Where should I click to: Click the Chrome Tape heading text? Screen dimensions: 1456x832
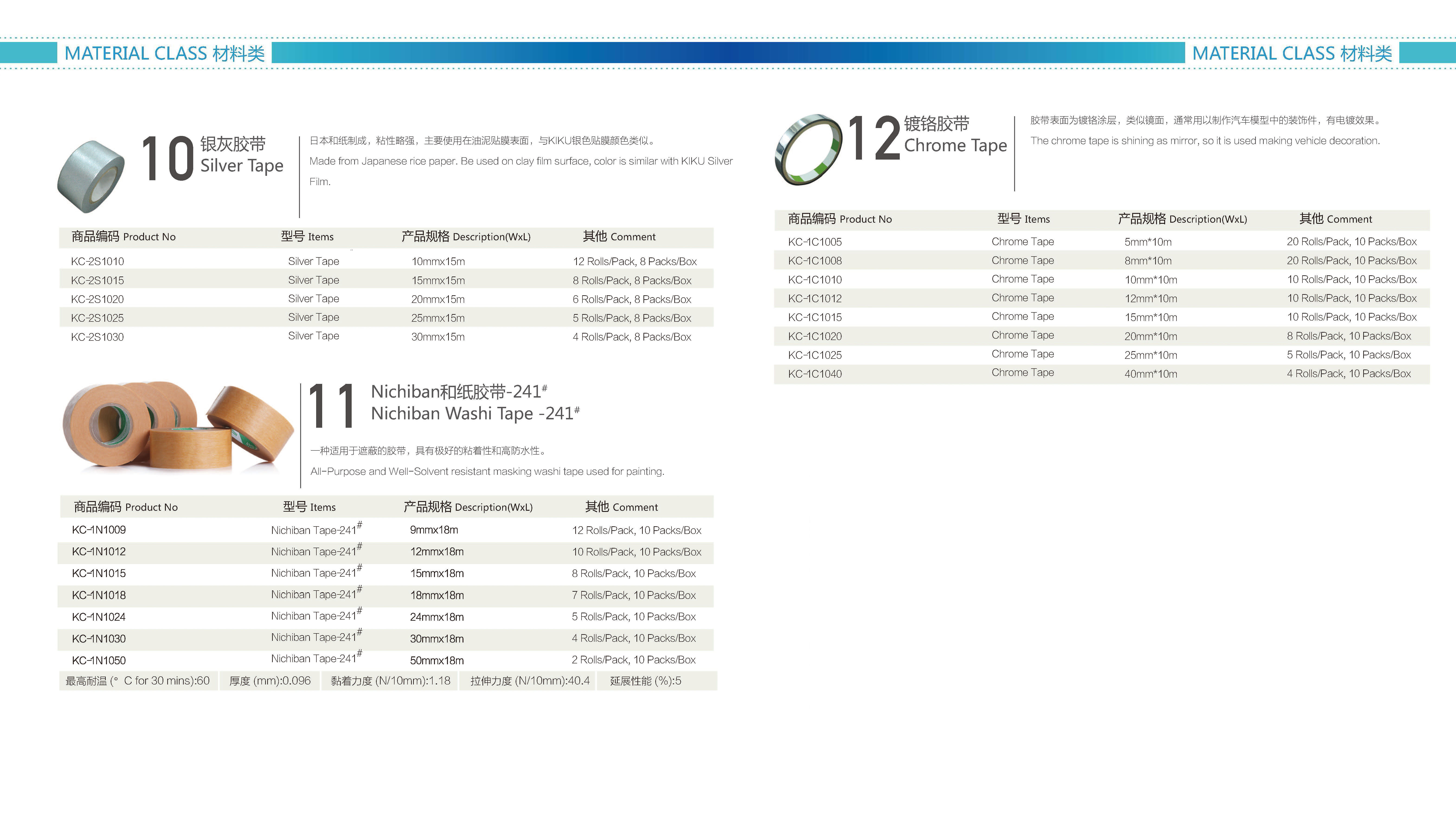955,145
